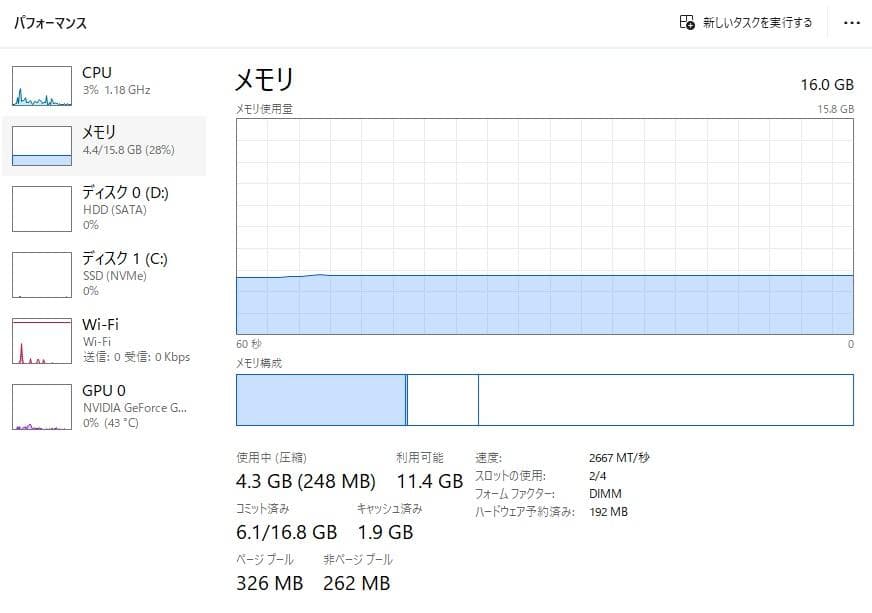The height and width of the screenshot is (613, 872).
Task: Click the in-use segment of the composition bar
Action: 320,399
